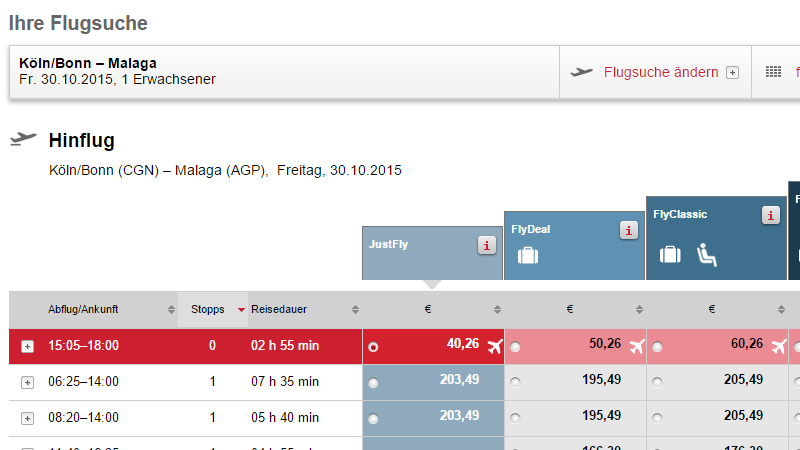Click 02 h 55 min duration

coord(285,346)
